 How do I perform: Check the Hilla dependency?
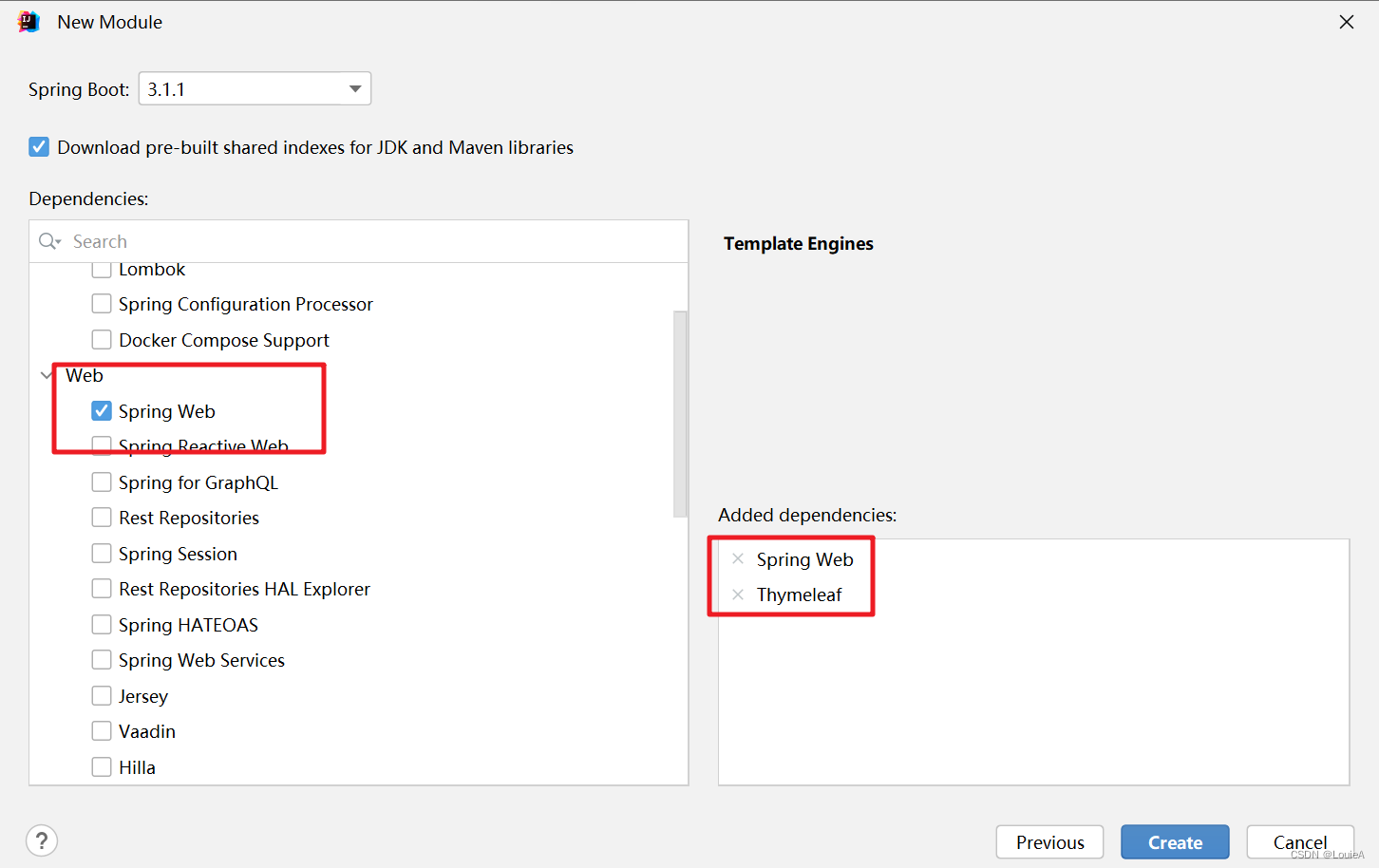[x=102, y=766]
